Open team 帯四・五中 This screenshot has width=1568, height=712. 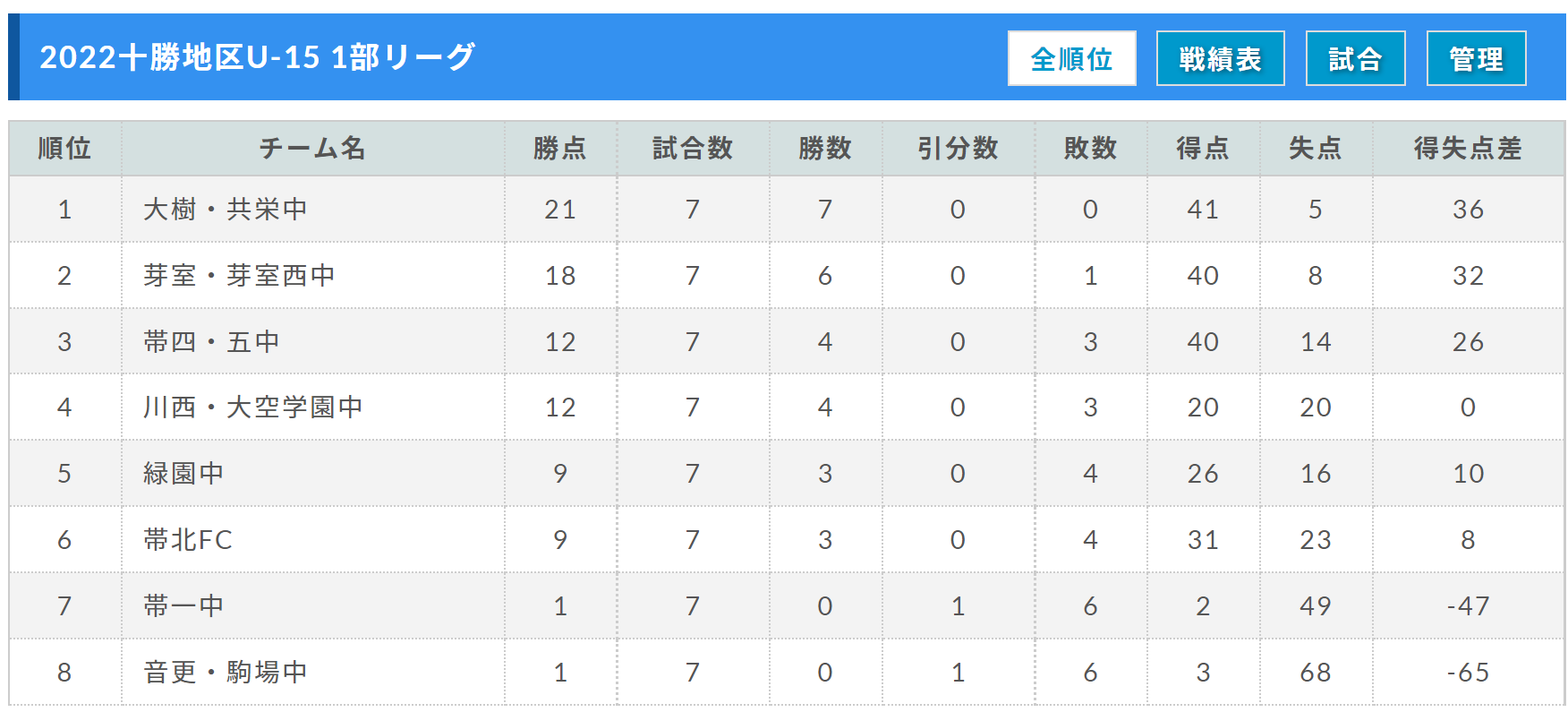(x=212, y=342)
